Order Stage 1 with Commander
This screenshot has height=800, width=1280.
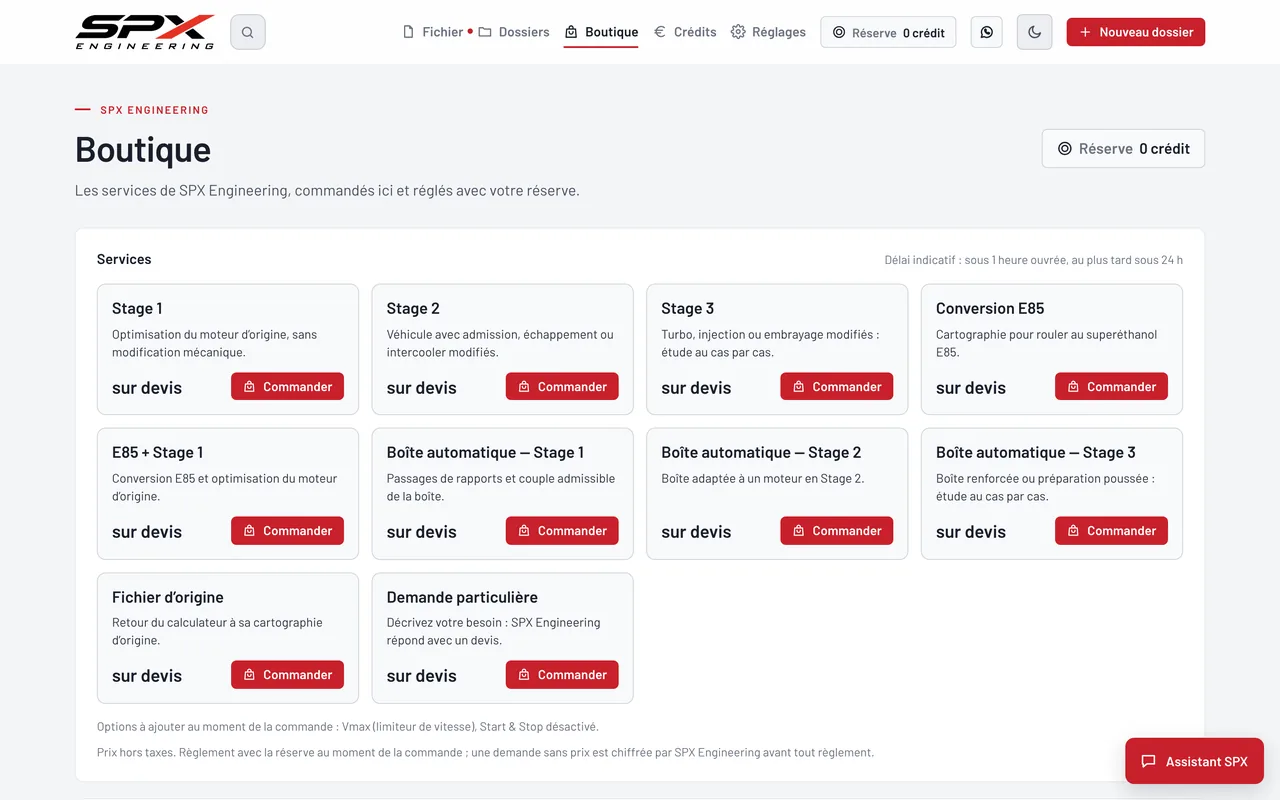coord(287,387)
